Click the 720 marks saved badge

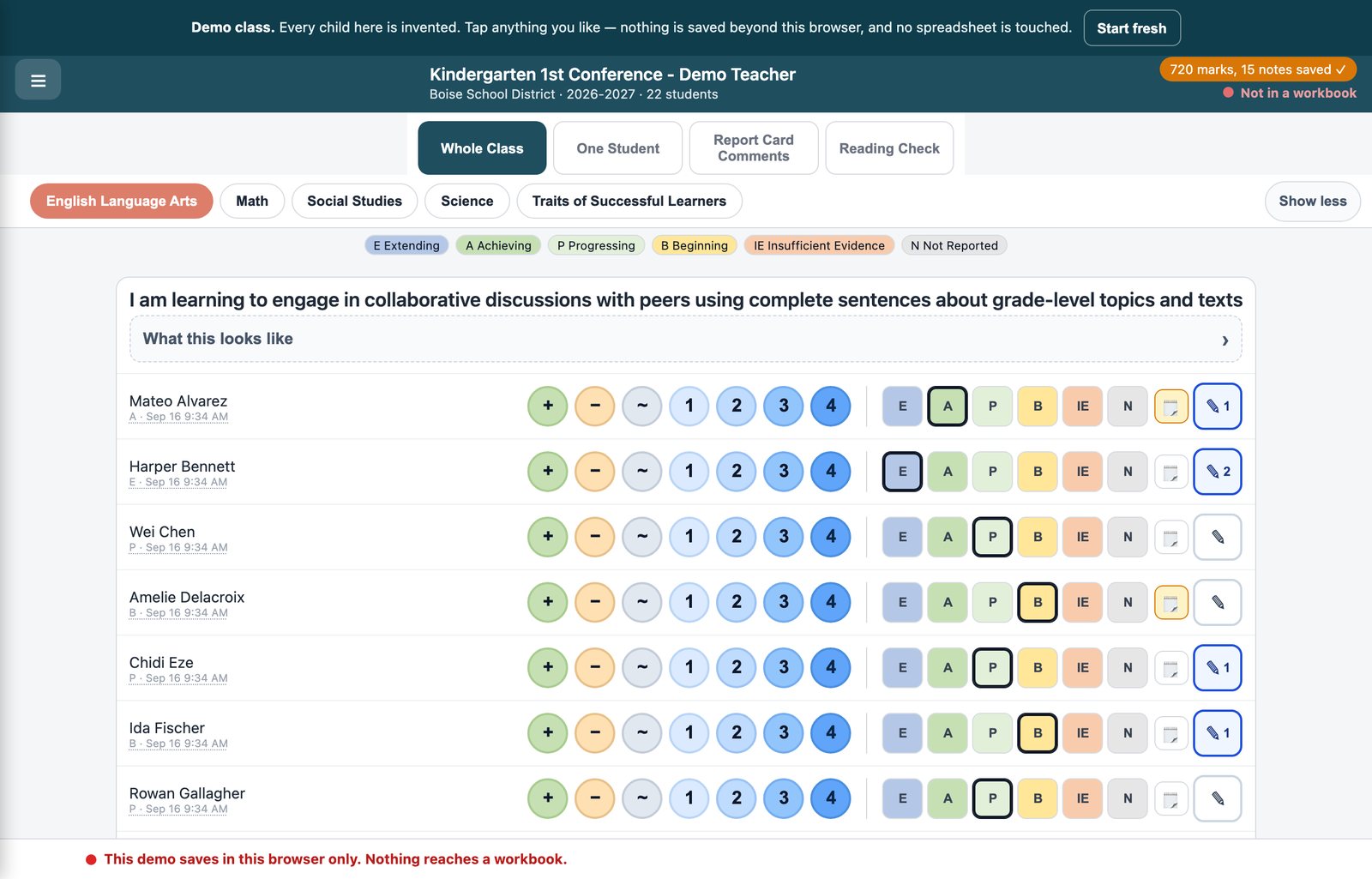[1258, 69]
